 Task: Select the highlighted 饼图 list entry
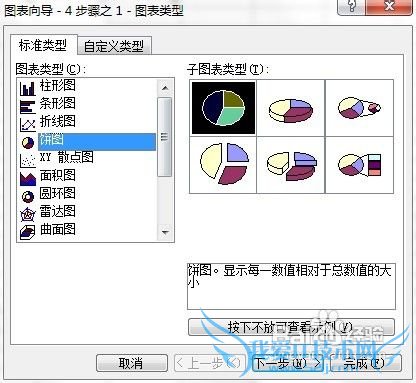click(x=97, y=142)
